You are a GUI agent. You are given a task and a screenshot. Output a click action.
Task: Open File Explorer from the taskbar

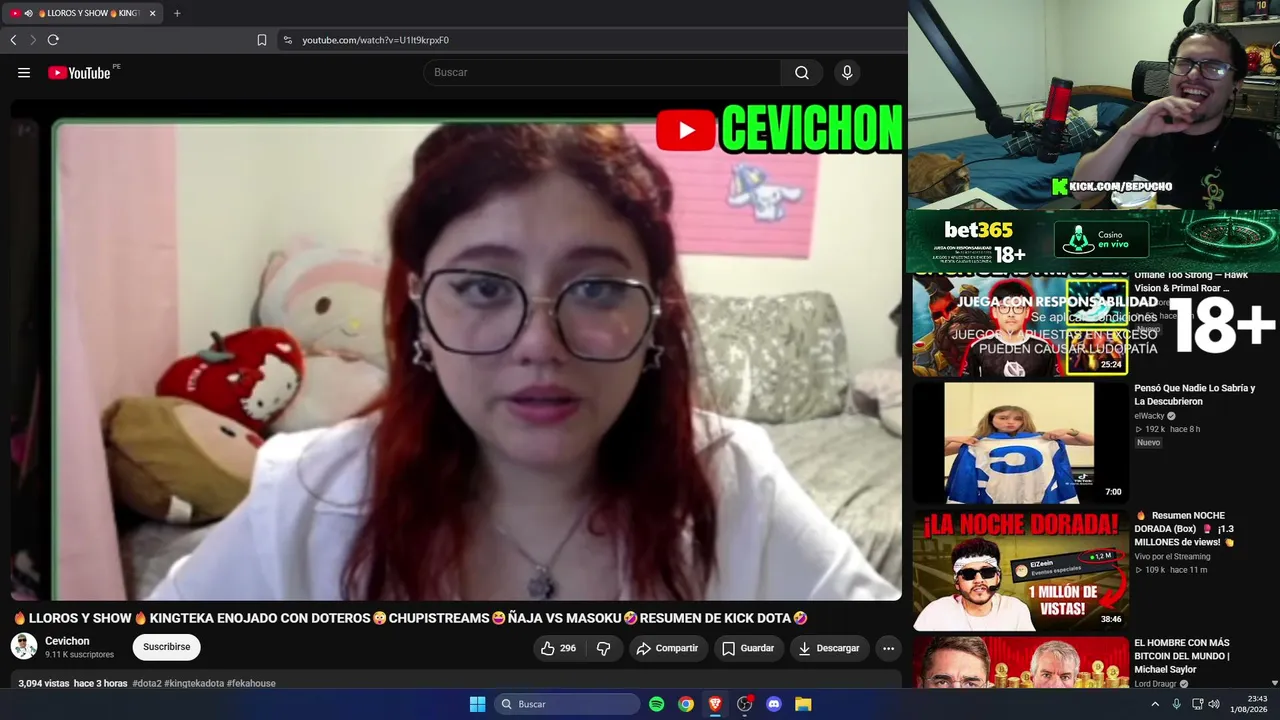803,704
